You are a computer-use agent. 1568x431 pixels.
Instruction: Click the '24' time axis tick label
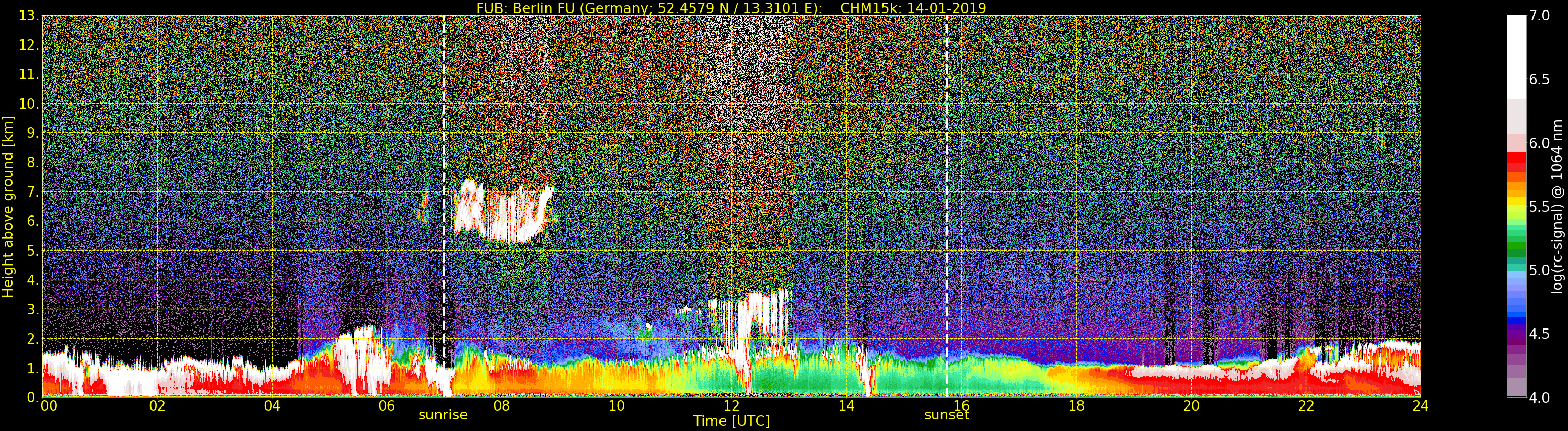[1421, 406]
